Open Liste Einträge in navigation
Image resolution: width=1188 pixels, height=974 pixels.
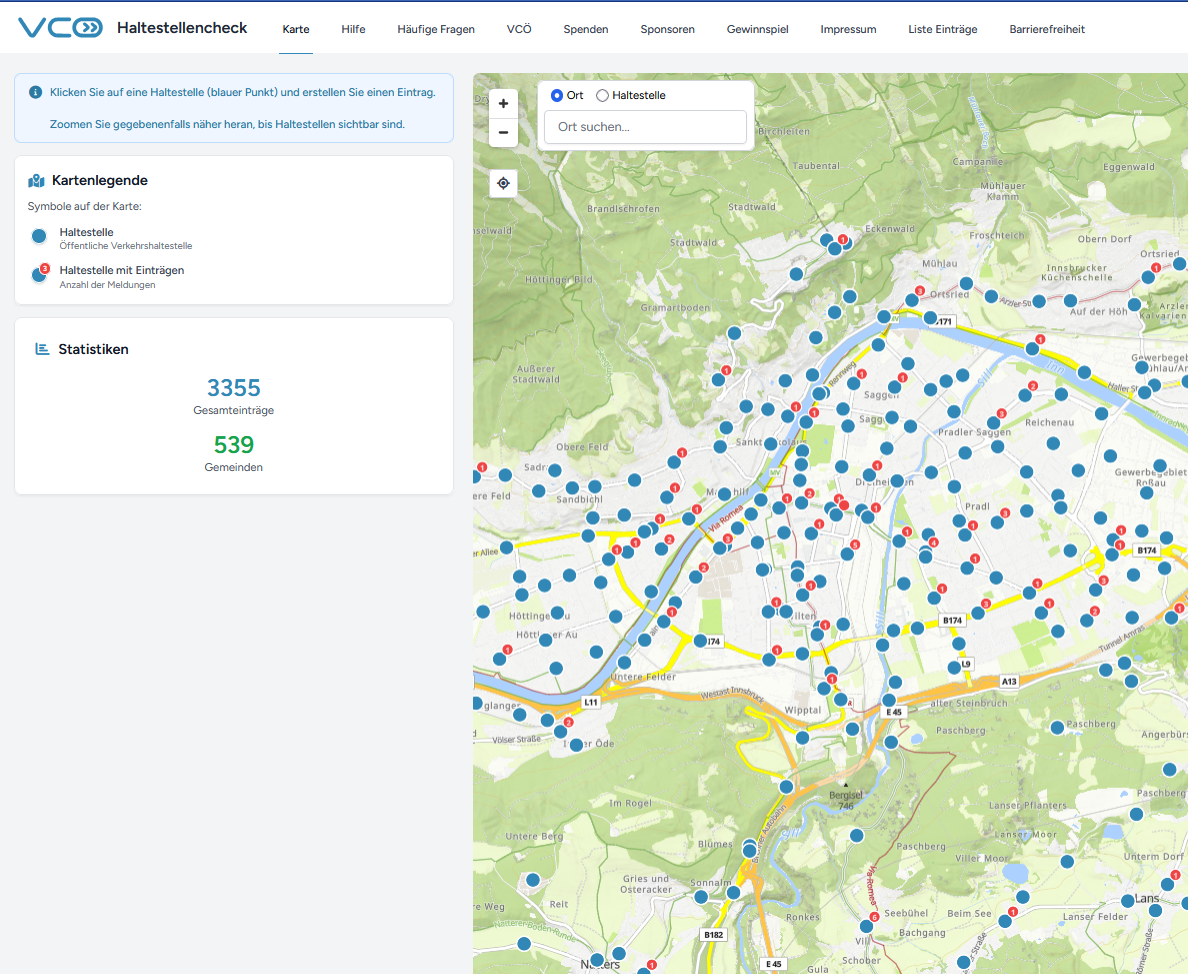click(x=942, y=29)
